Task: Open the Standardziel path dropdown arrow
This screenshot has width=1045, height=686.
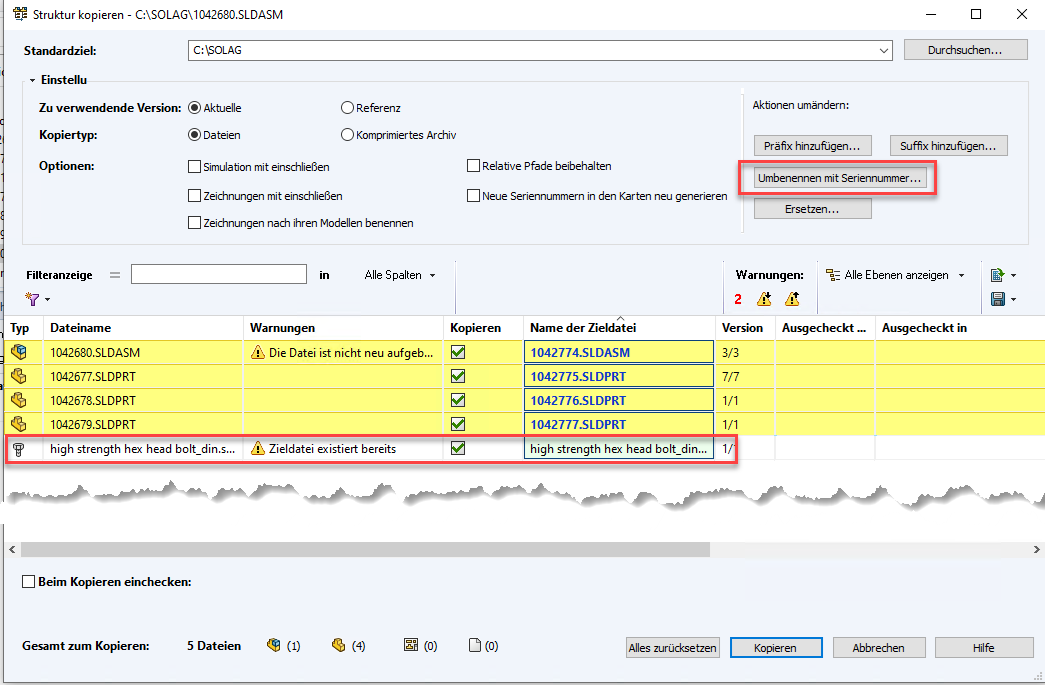Action: (x=883, y=51)
